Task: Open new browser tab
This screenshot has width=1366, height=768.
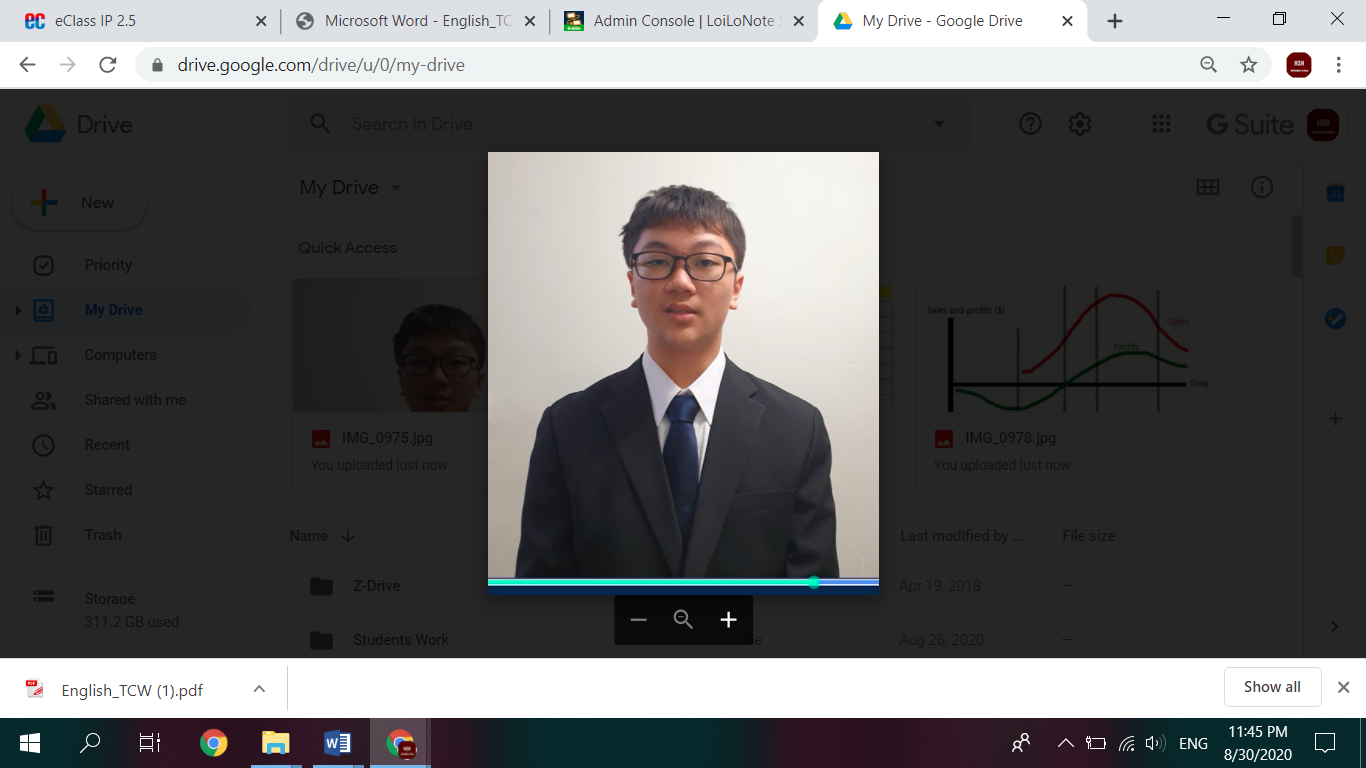Action: pos(1115,21)
